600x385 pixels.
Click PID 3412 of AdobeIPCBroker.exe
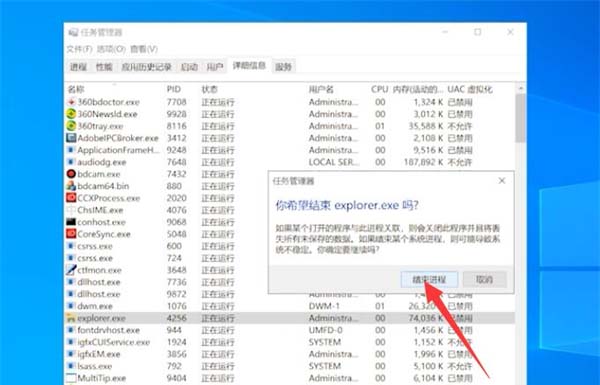tap(176, 138)
